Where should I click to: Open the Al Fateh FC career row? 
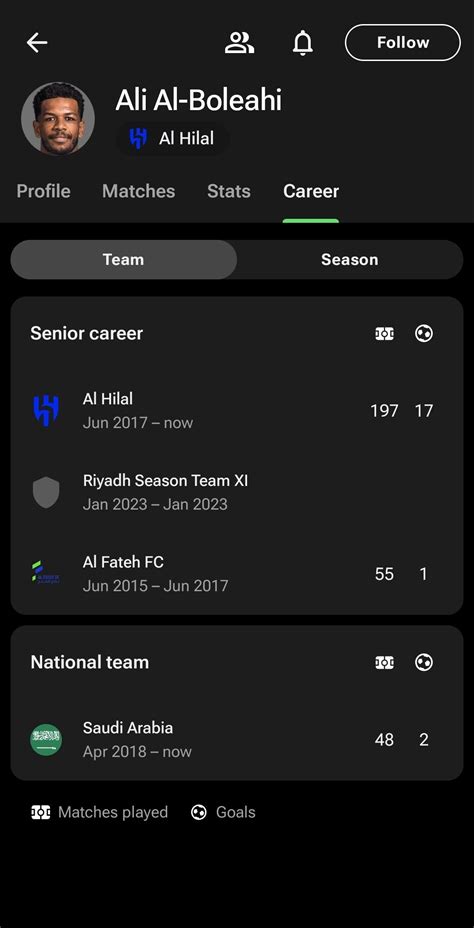tap(237, 573)
